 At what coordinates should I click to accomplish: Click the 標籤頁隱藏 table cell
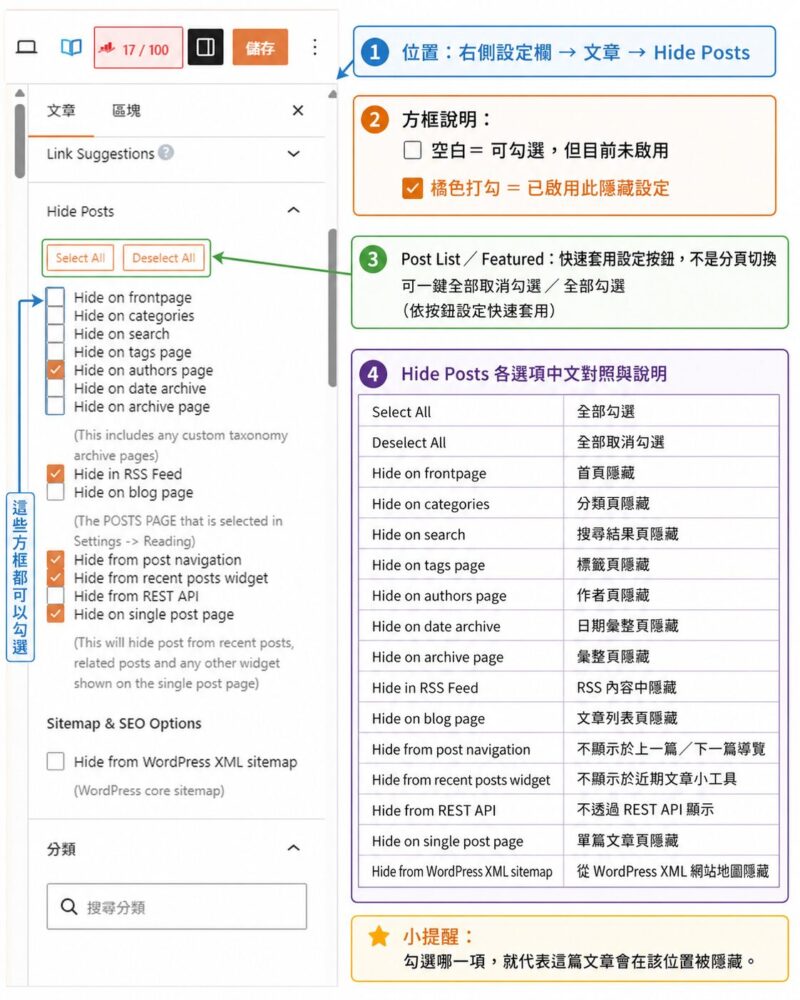pyautogui.click(x=671, y=565)
